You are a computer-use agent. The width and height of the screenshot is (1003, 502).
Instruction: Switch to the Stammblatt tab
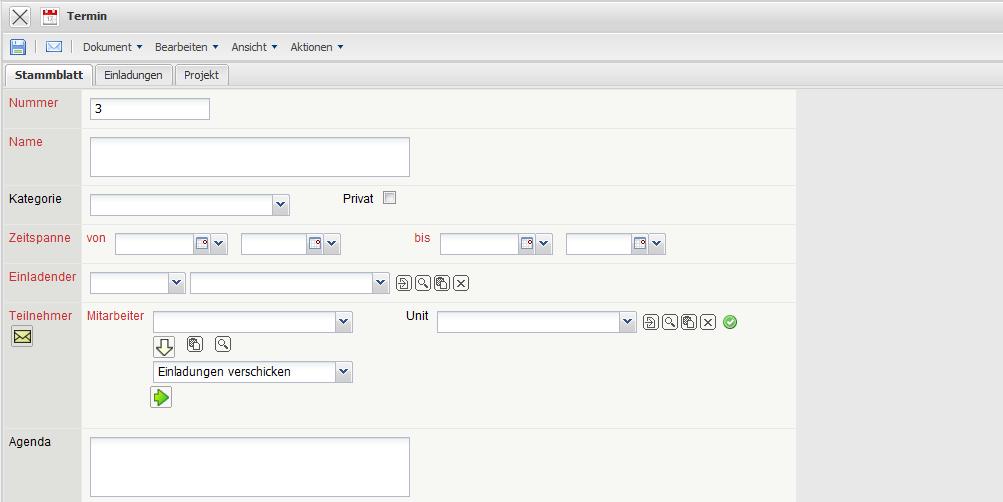click(49, 75)
